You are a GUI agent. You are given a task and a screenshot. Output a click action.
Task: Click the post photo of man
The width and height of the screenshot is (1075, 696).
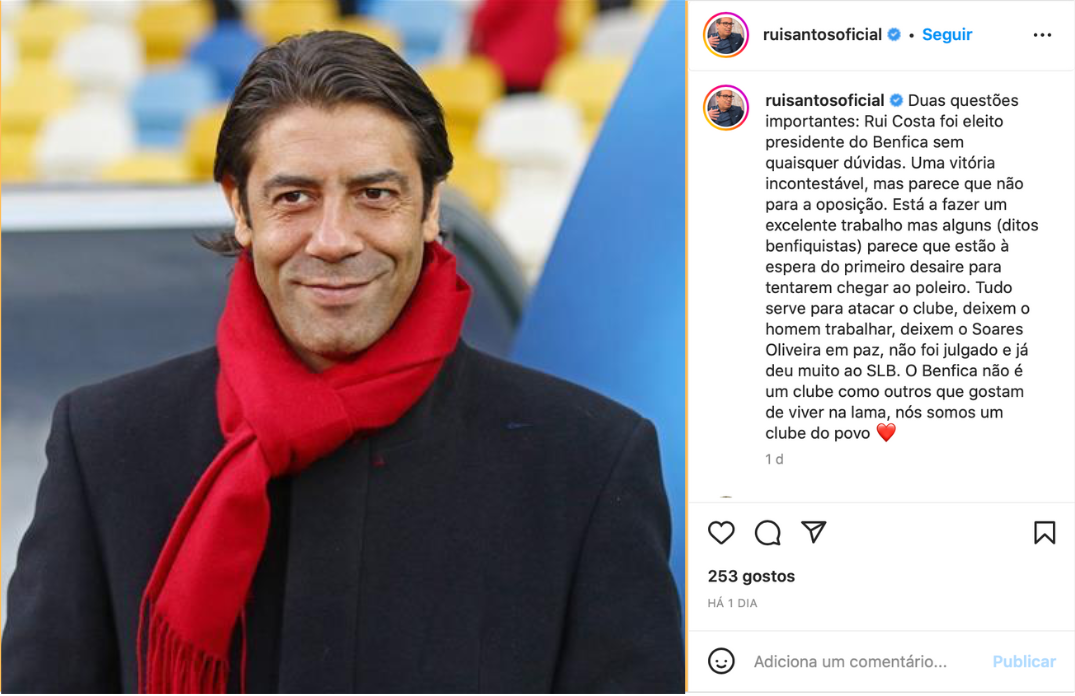(x=343, y=347)
